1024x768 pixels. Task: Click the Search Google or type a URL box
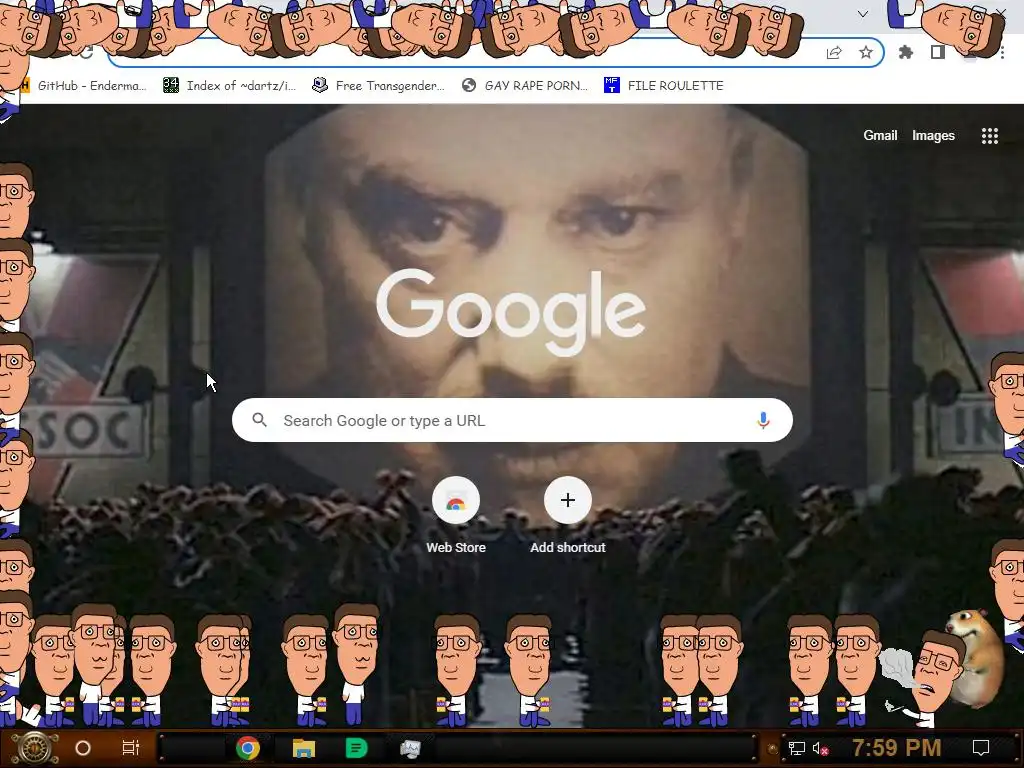point(513,420)
